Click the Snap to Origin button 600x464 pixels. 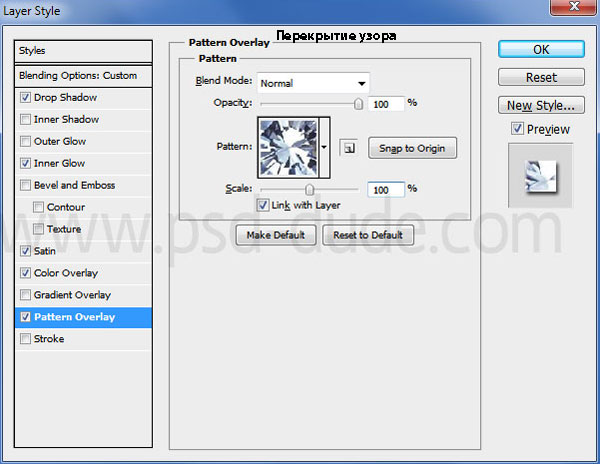(412, 148)
